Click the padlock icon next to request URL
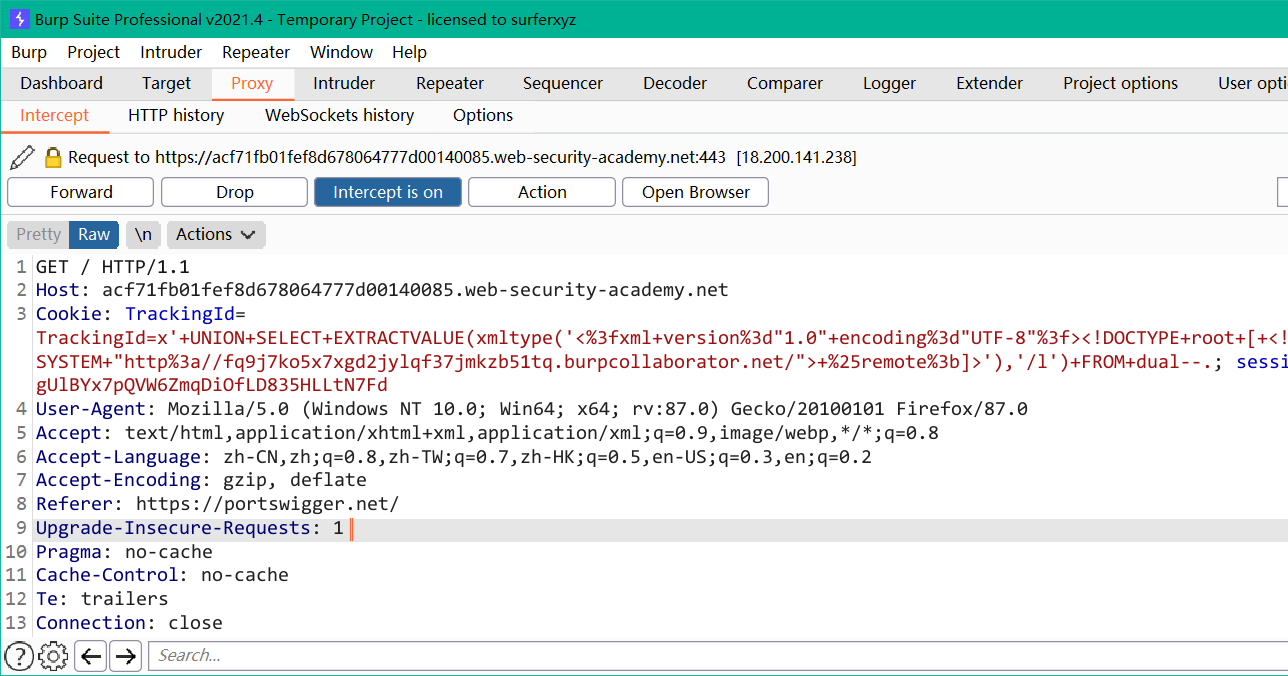Image resolution: width=1288 pixels, height=676 pixels. (x=54, y=157)
